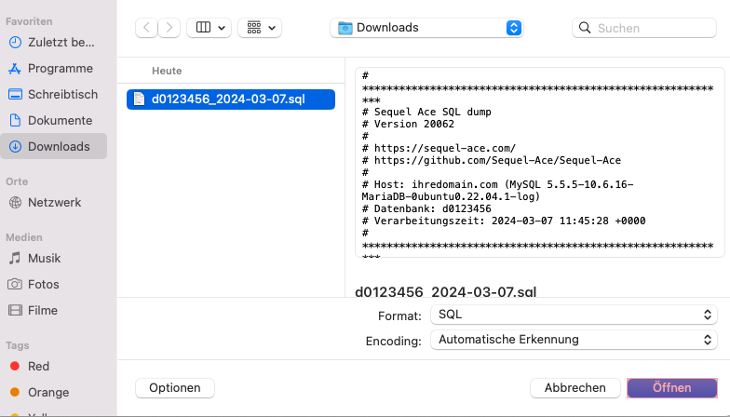Open the grouping options chevron
The width and height of the screenshot is (730, 417).
[272, 28]
